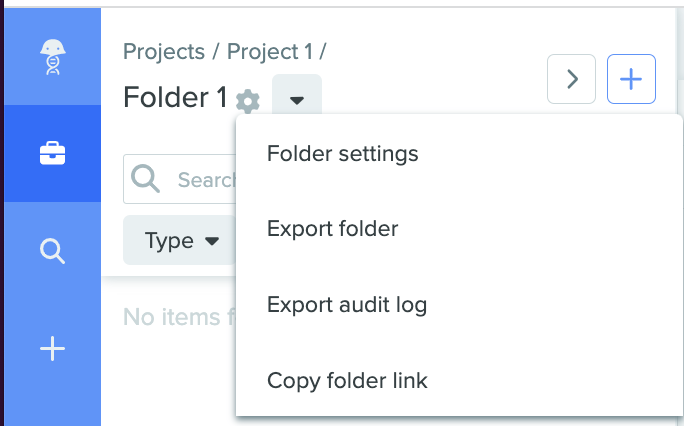Click the Benchling logo icon in sidebar

(x=53, y=57)
